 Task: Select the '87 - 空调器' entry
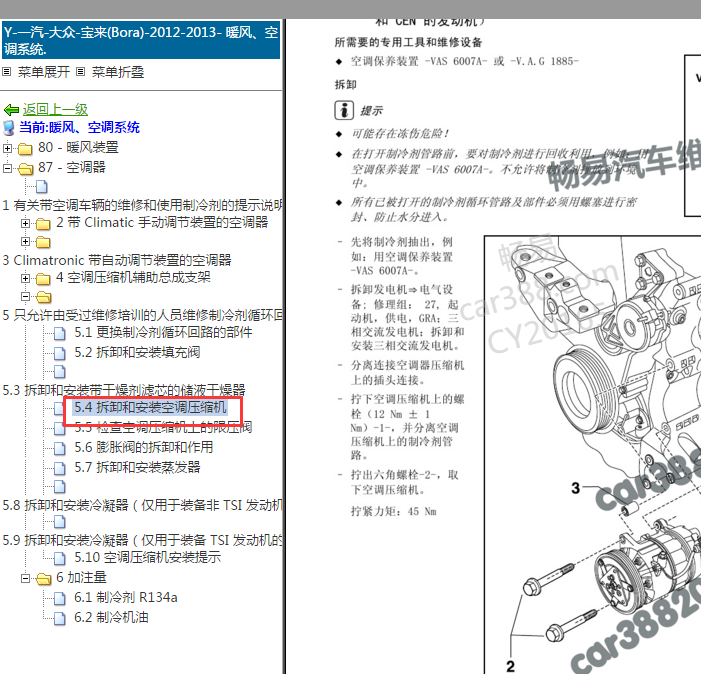click(x=72, y=167)
